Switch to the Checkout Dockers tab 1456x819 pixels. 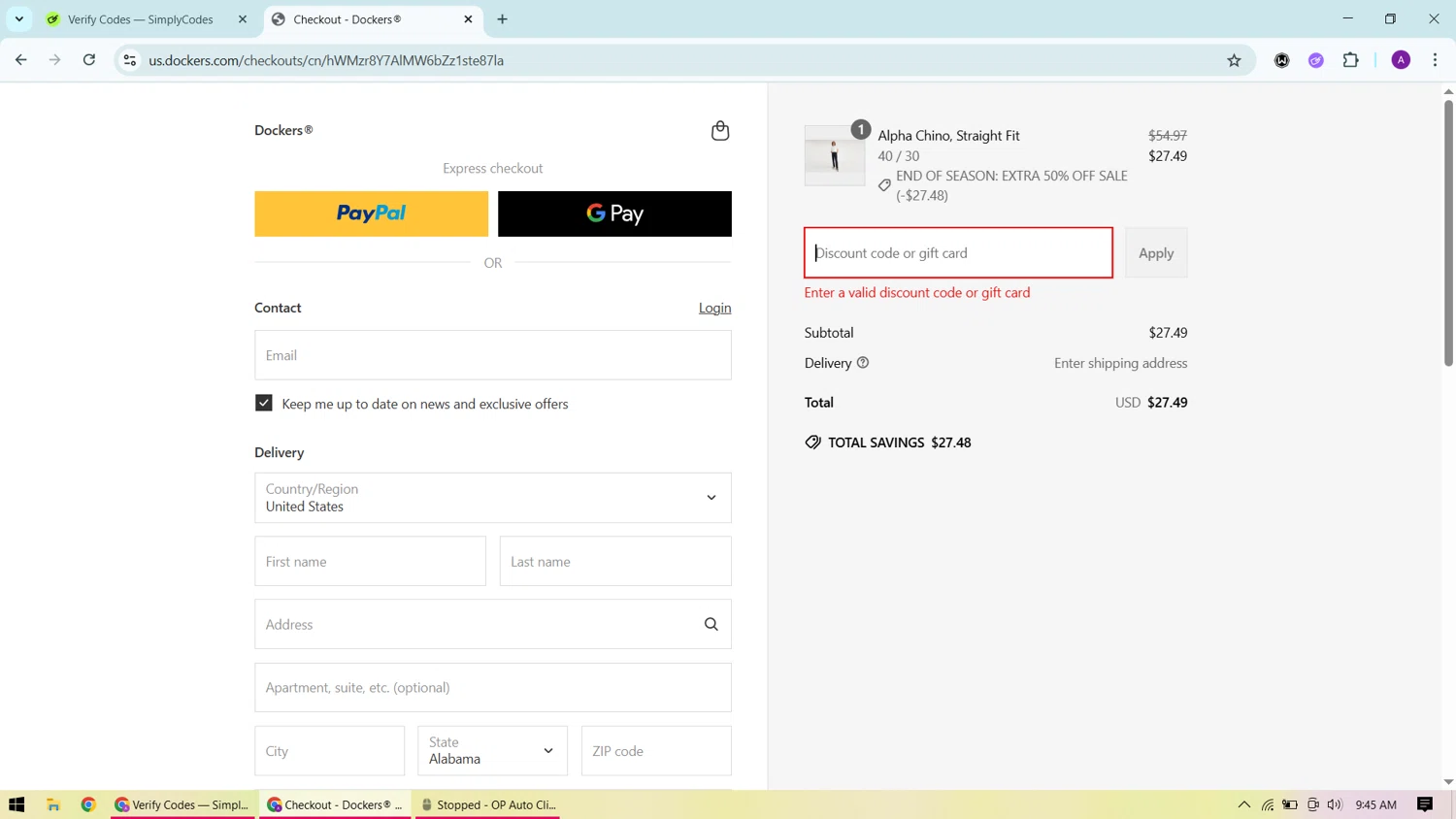tap(374, 19)
